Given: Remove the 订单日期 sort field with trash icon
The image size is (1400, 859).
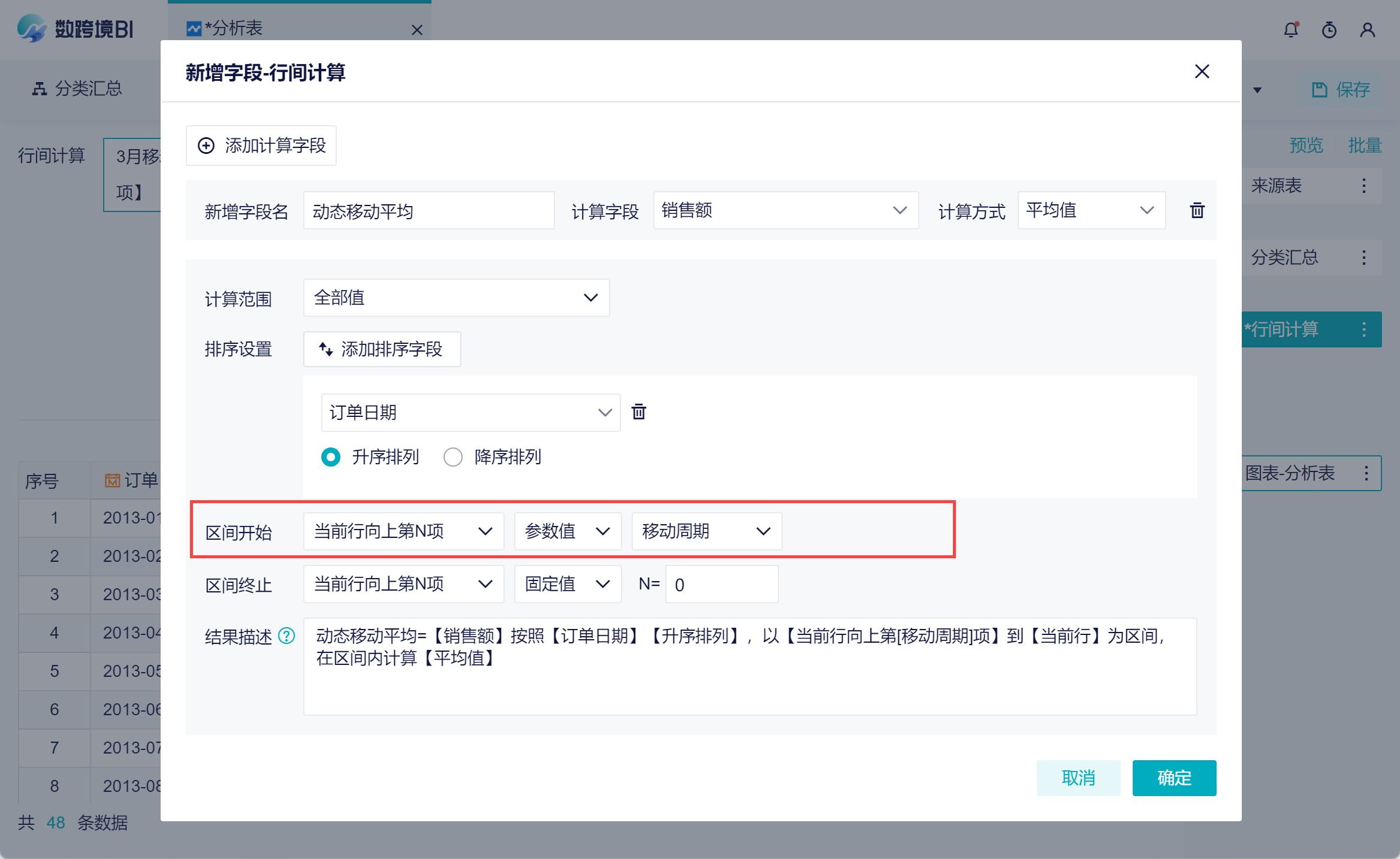Looking at the screenshot, I should click(639, 412).
